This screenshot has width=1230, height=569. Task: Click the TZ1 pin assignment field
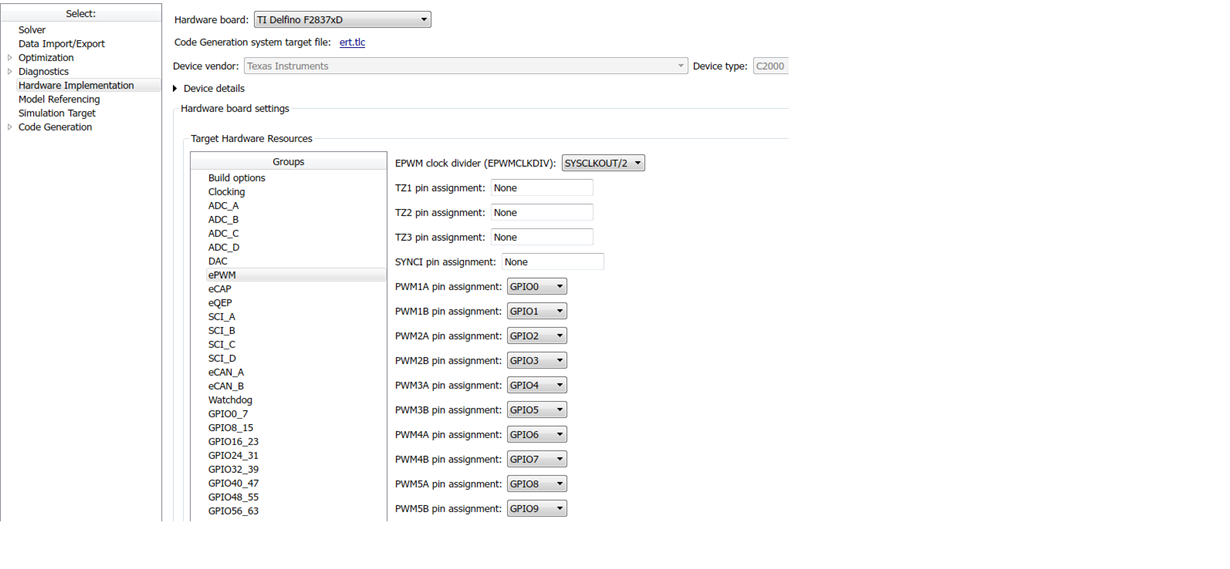pyautogui.click(x=542, y=188)
